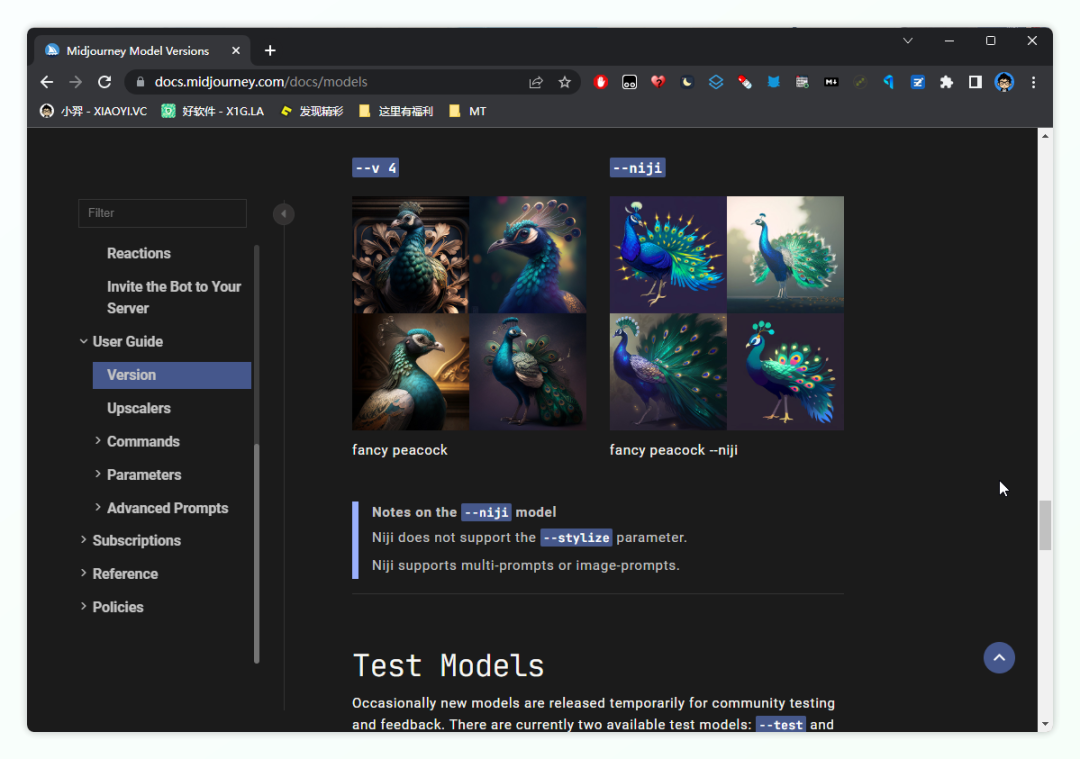The height and width of the screenshot is (759, 1080).
Task: Expand the Commands section in sidebar
Action: click(x=98, y=441)
